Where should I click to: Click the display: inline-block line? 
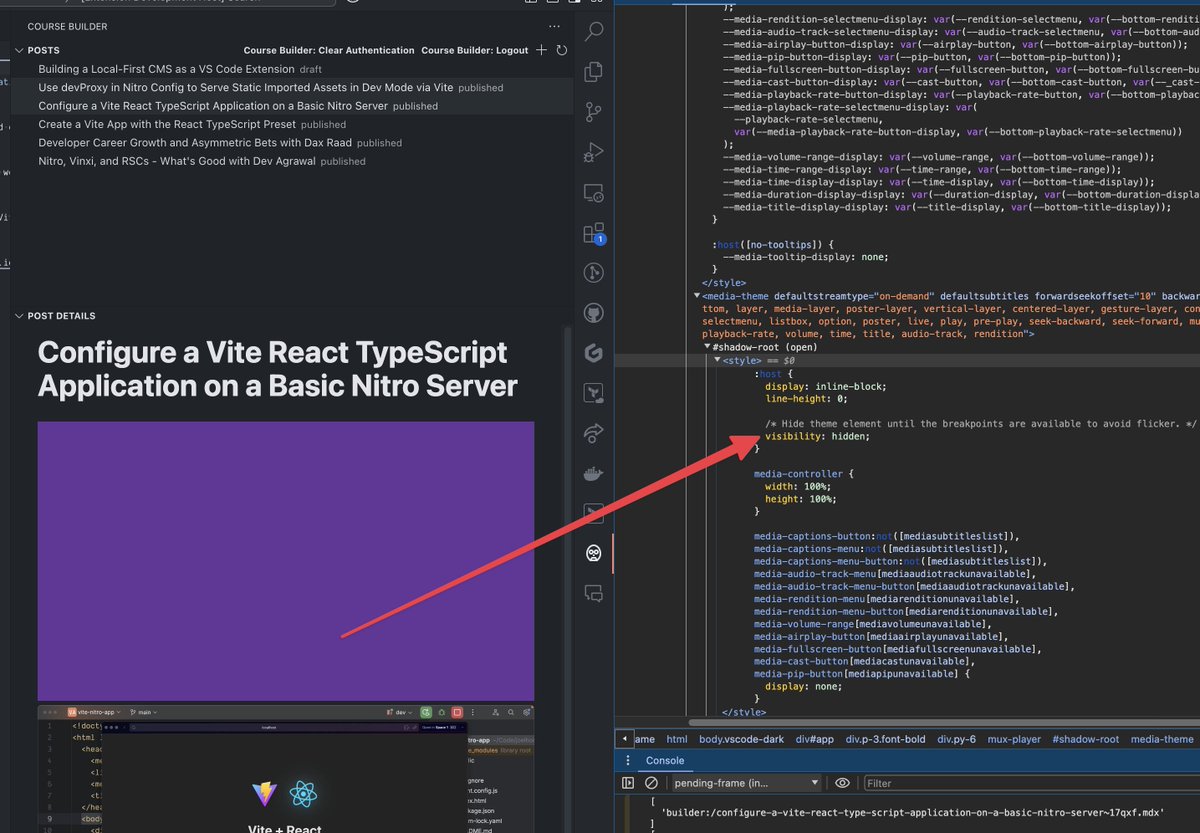825,386
